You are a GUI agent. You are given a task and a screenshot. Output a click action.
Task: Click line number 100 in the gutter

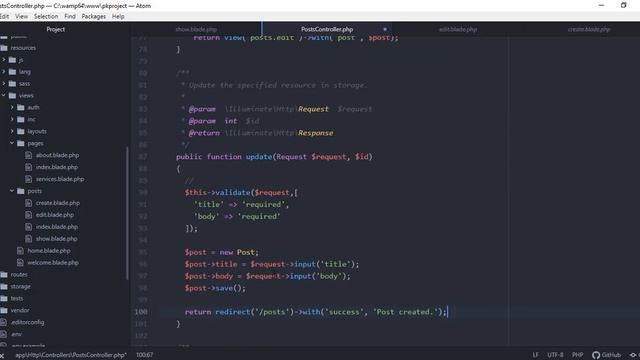141,312
